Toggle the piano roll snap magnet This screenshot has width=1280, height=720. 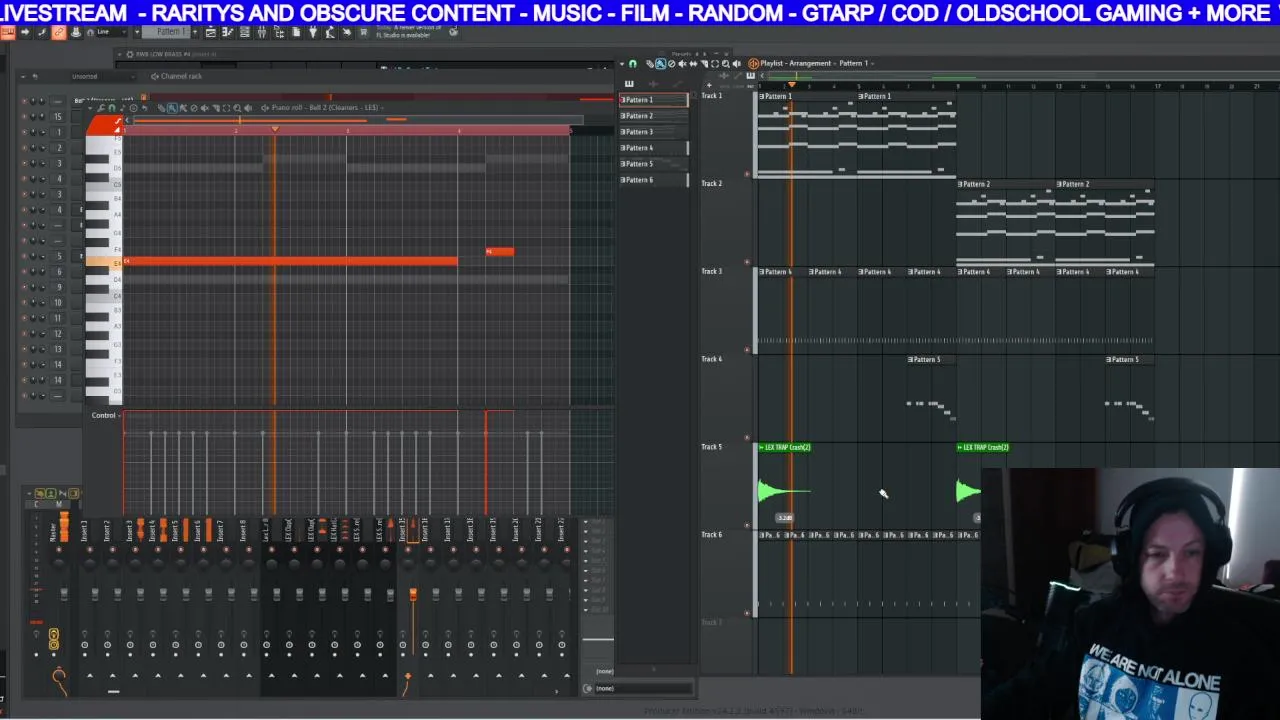coord(112,107)
